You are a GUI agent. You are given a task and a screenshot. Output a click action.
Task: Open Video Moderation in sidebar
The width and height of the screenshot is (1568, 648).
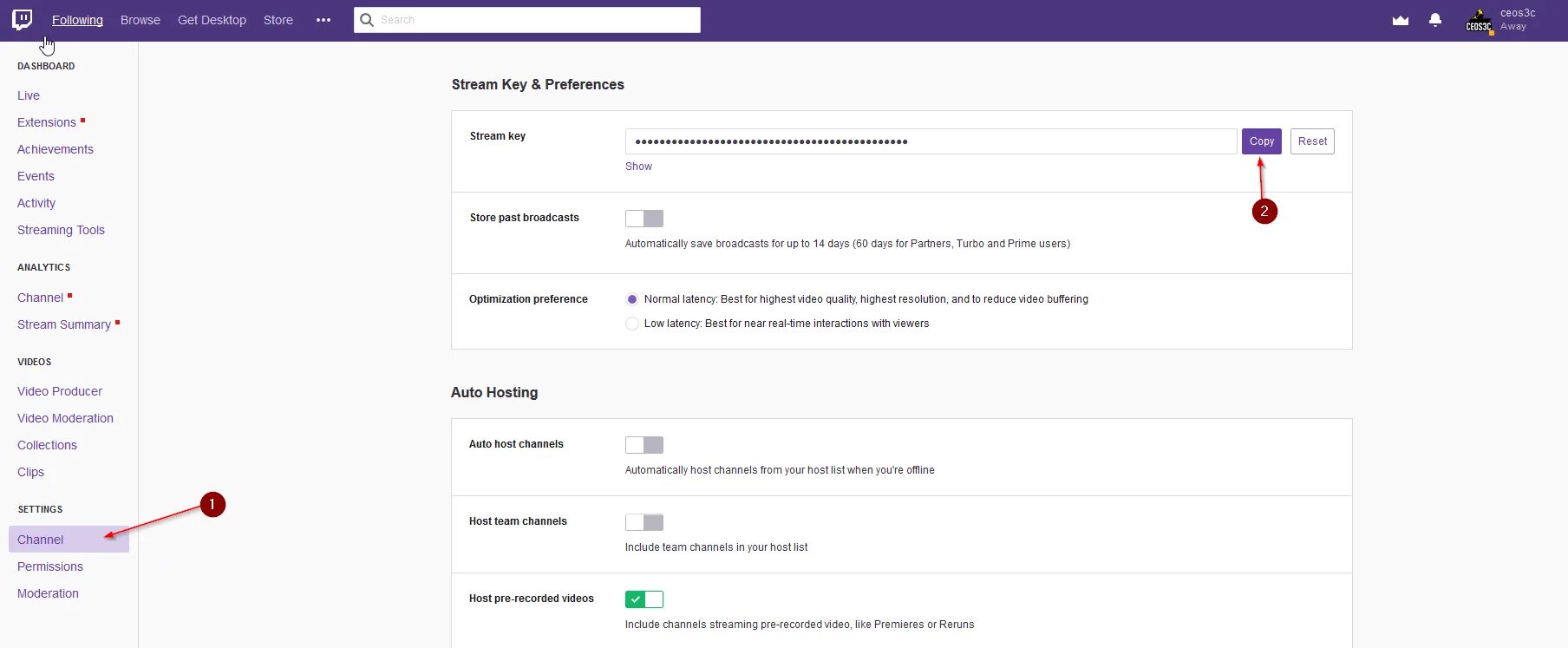pyautogui.click(x=65, y=418)
